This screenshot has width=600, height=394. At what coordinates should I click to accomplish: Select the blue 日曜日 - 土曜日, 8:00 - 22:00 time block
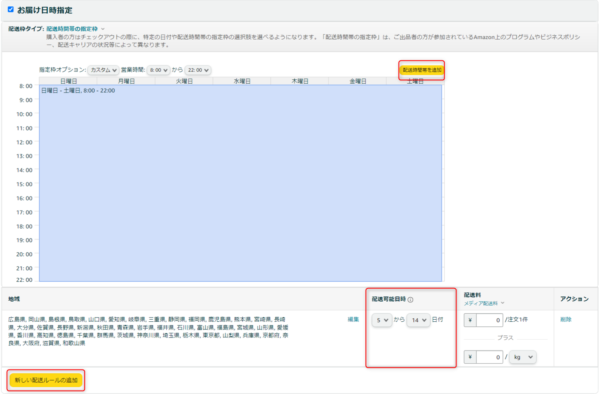pyautogui.click(x=240, y=183)
